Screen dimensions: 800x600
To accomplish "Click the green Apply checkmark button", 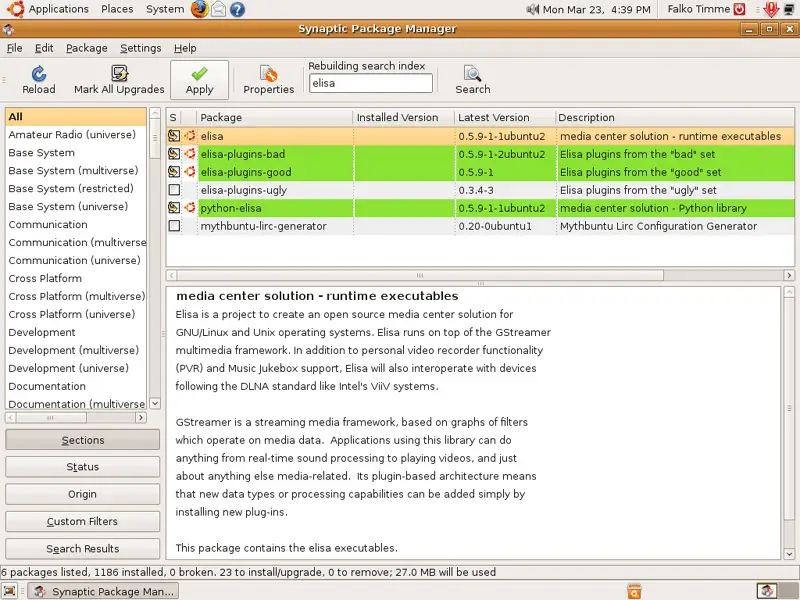I will click(199, 80).
